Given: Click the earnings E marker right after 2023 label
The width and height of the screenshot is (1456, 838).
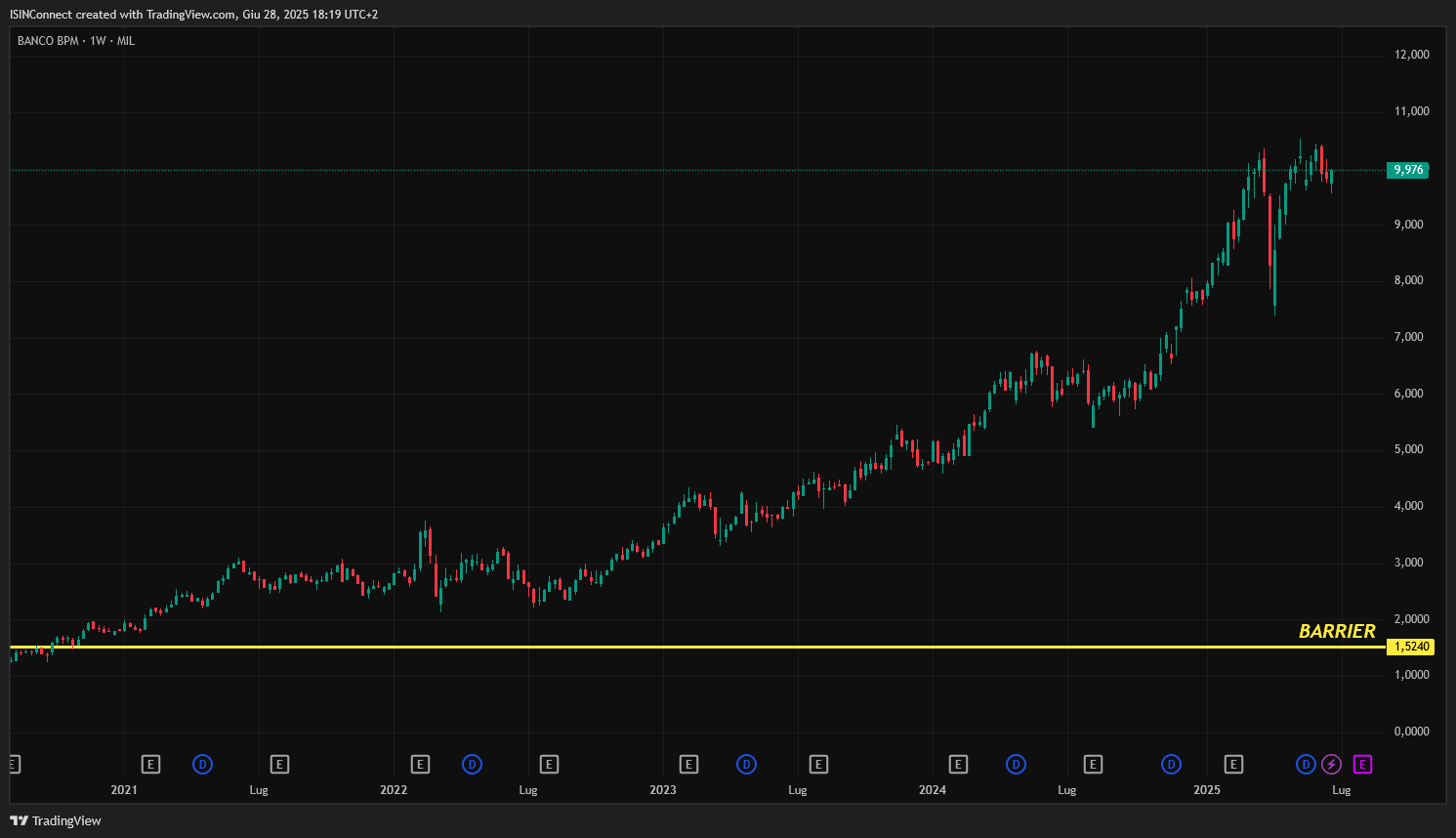Looking at the screenshot, I should tap(688, 765).
